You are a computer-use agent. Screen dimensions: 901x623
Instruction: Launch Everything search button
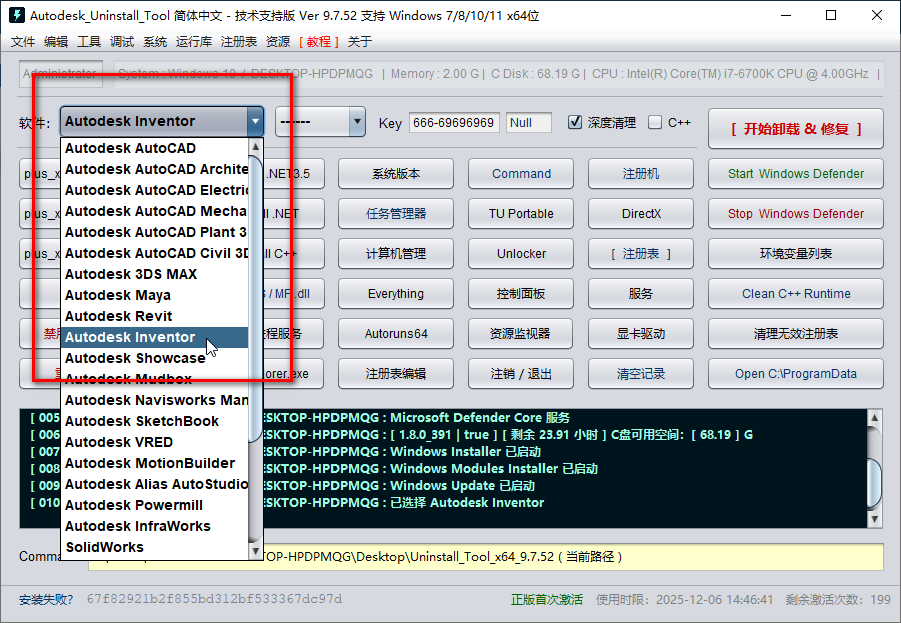pyautogui.click(x=396, y=294)
